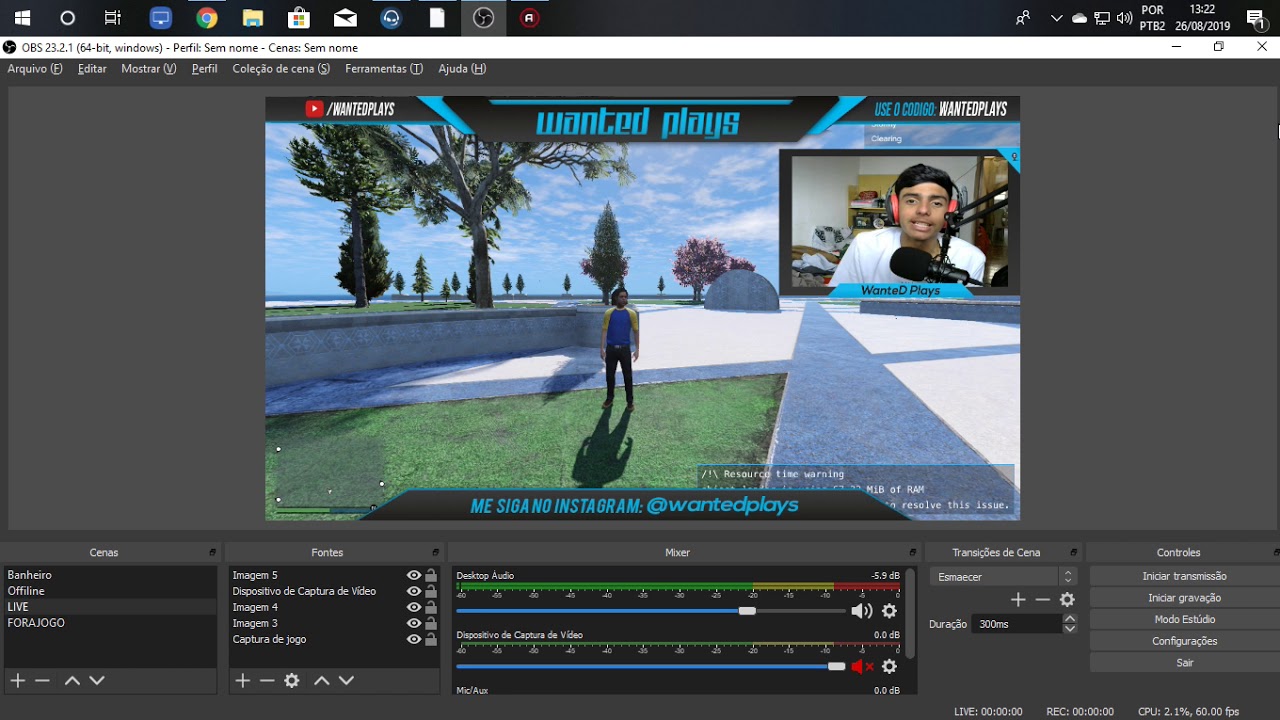Image resolution: width=1280 pixels, height=720 pixels.
Task: Click Duração 300ms input field
Action: pyautogui.click(x=1017, y=623)
